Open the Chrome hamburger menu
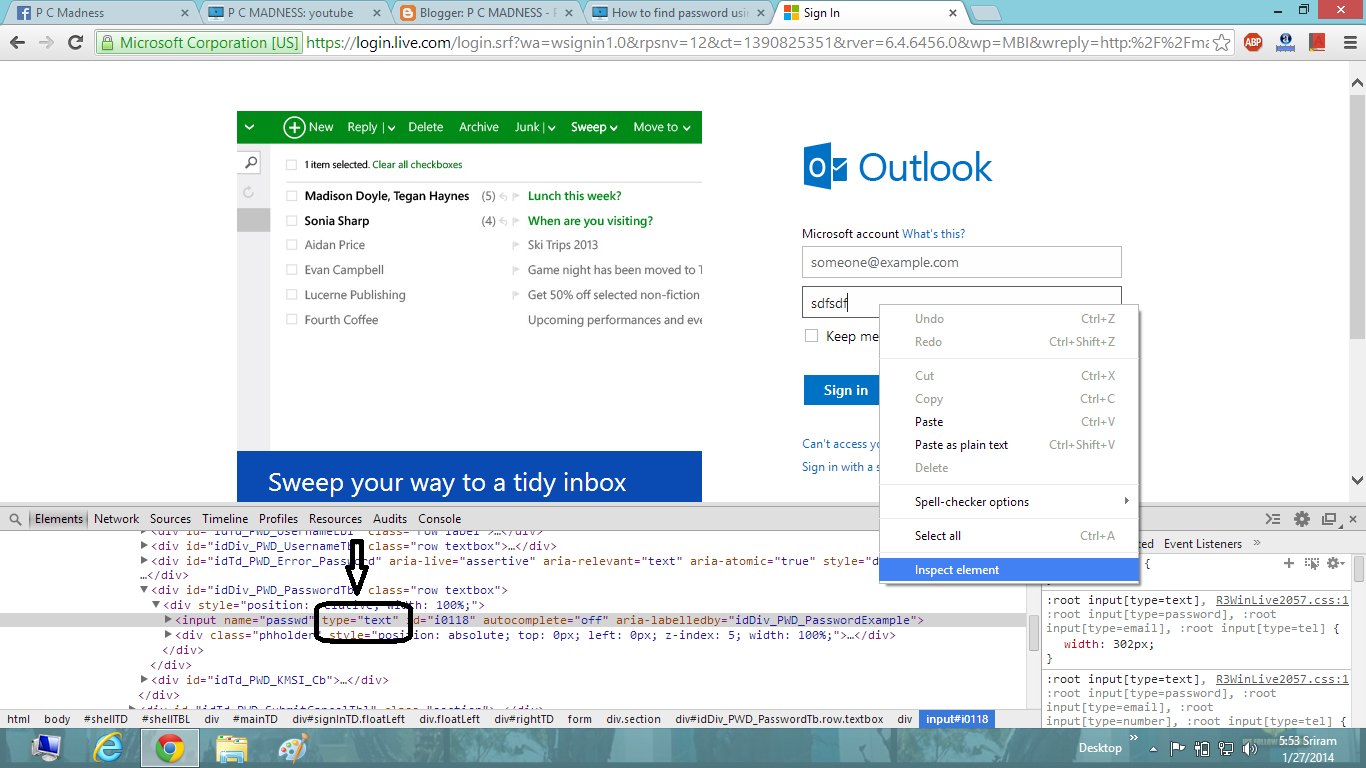 tap(1348, 43)
